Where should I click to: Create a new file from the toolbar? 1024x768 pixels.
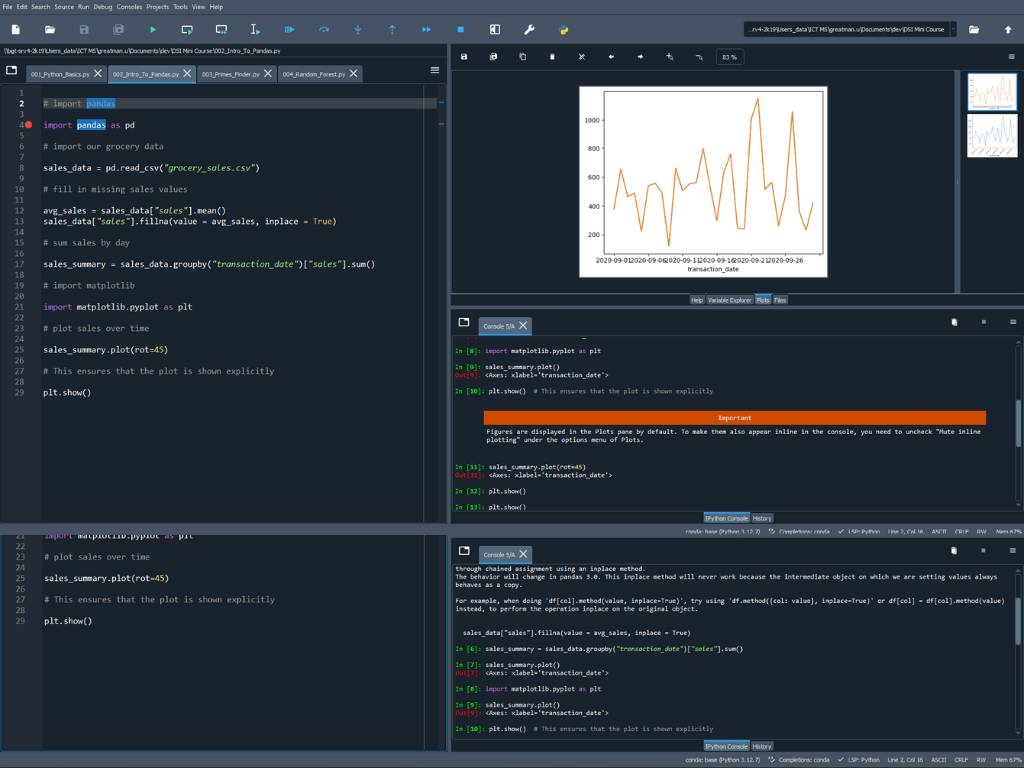[16, 29]
